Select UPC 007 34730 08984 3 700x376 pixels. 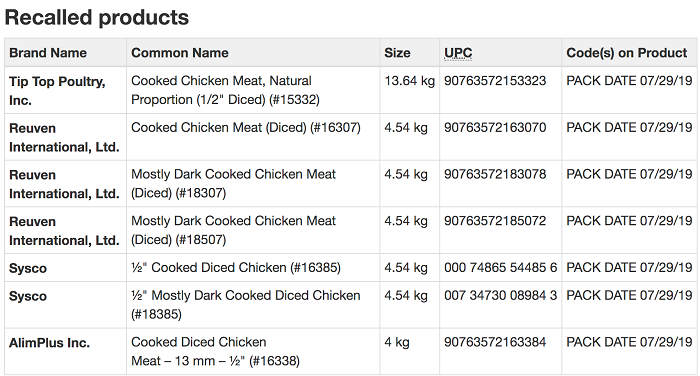pyautogui.click(x=500, y=296)
